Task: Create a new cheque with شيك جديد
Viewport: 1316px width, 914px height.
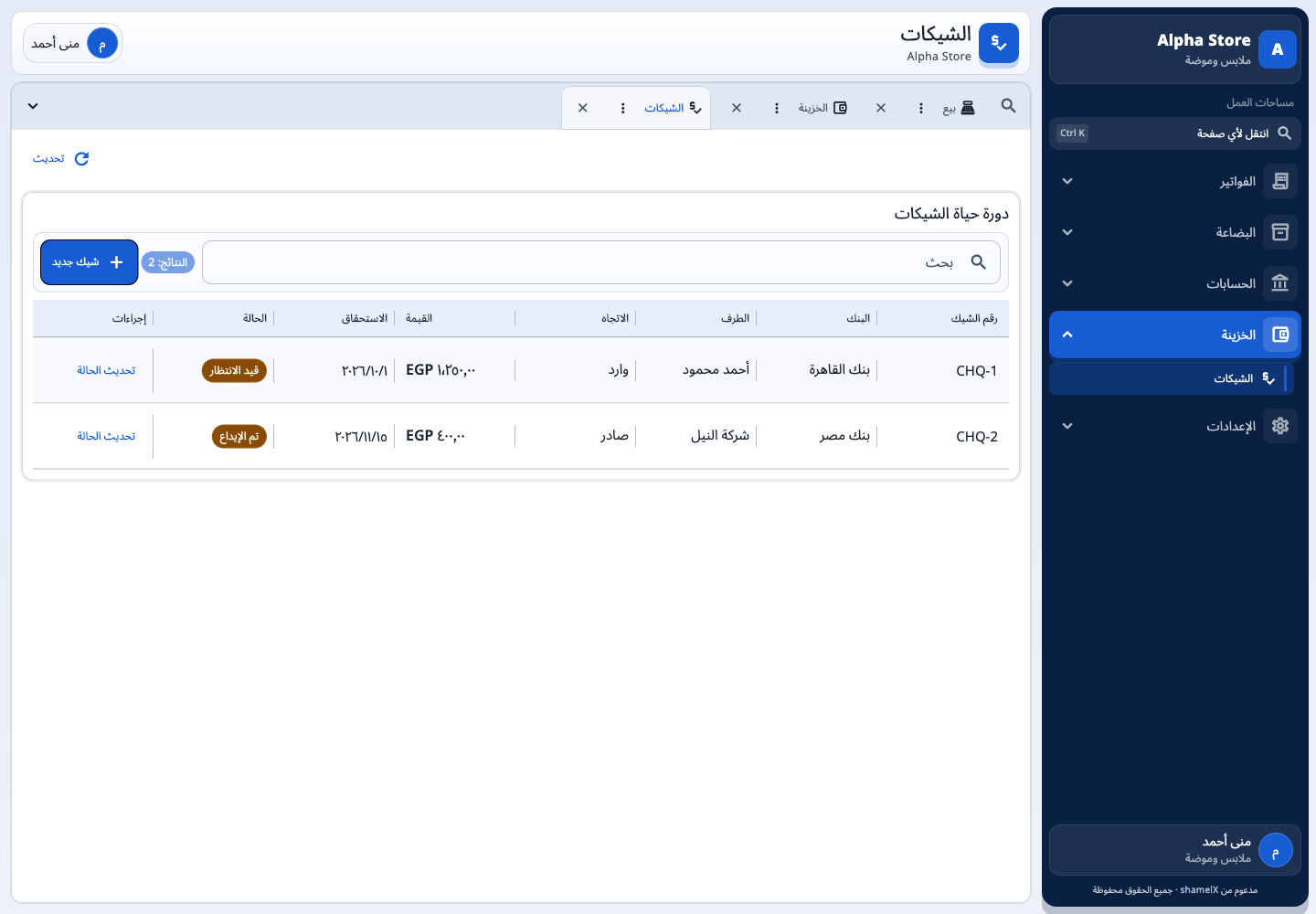Action: pos(90,262)
